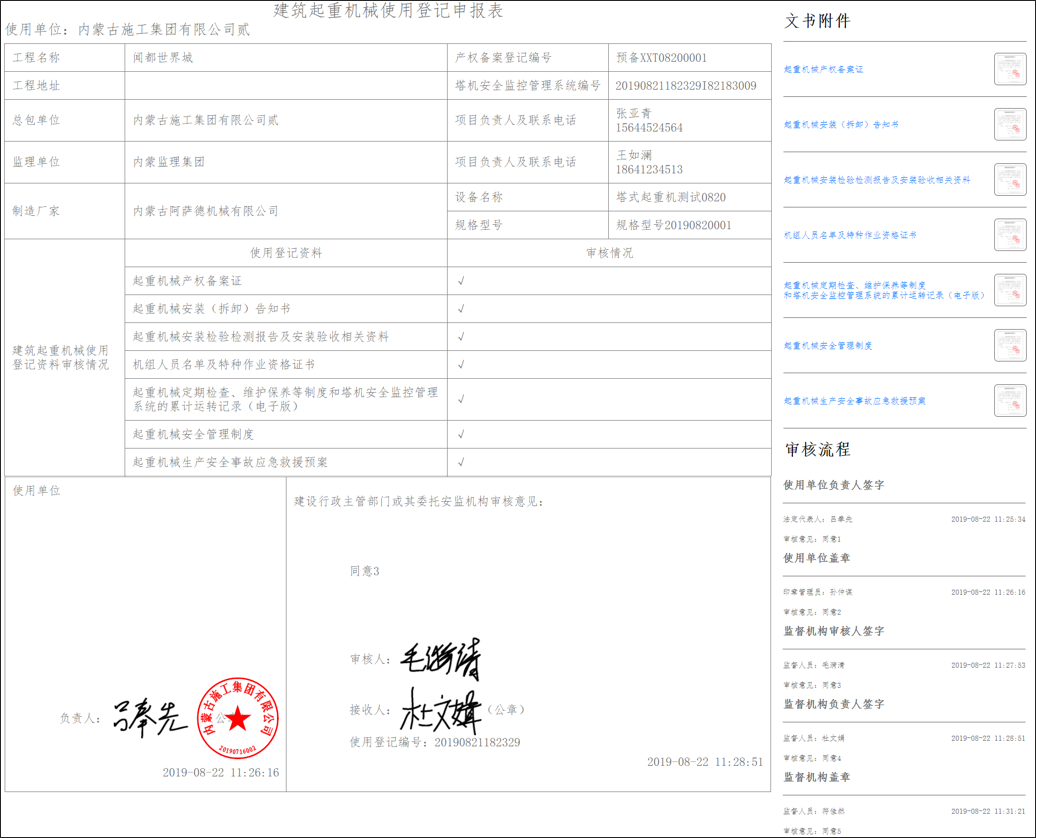This screenshot has height=838, width=1037.
Task: Open thumbnail beside 起重机械生产安全事故应急救援预案 attachment
Action: click(x=1010, y=401)
